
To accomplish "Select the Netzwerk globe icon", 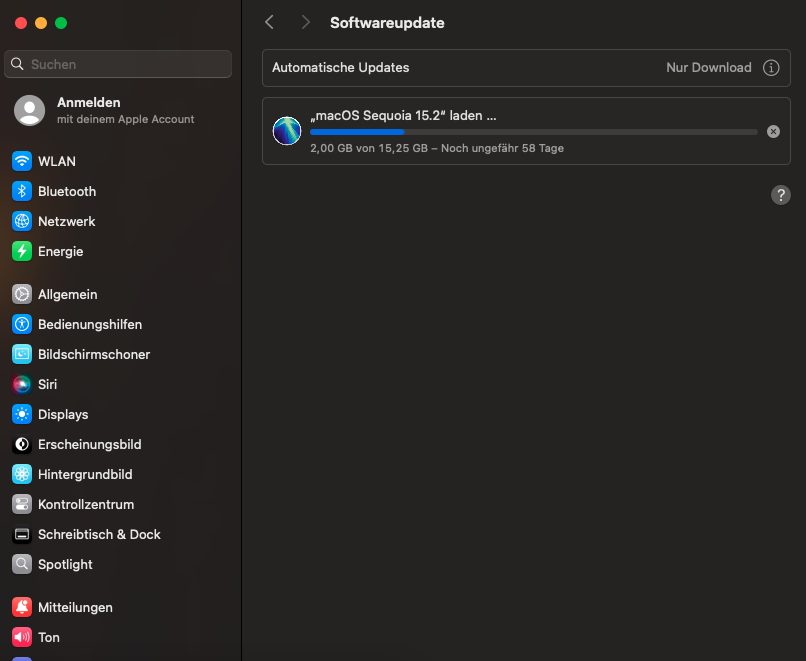I will coord(22,222).
